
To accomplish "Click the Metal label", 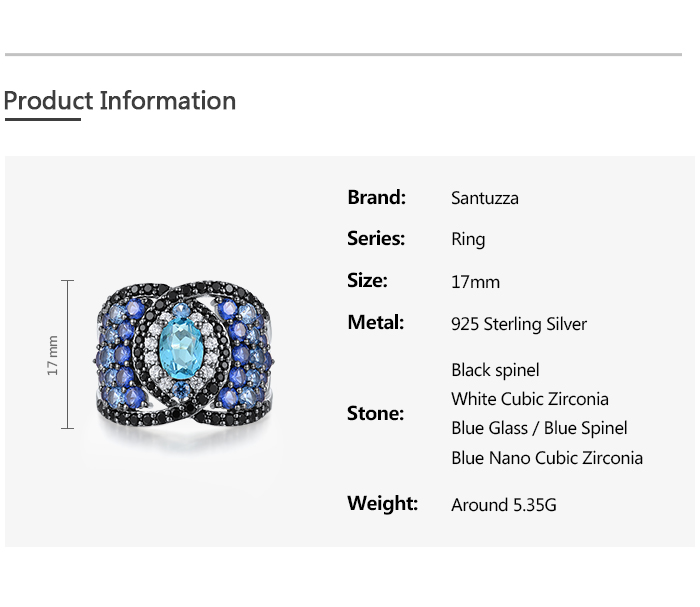I will pos(376,322).
